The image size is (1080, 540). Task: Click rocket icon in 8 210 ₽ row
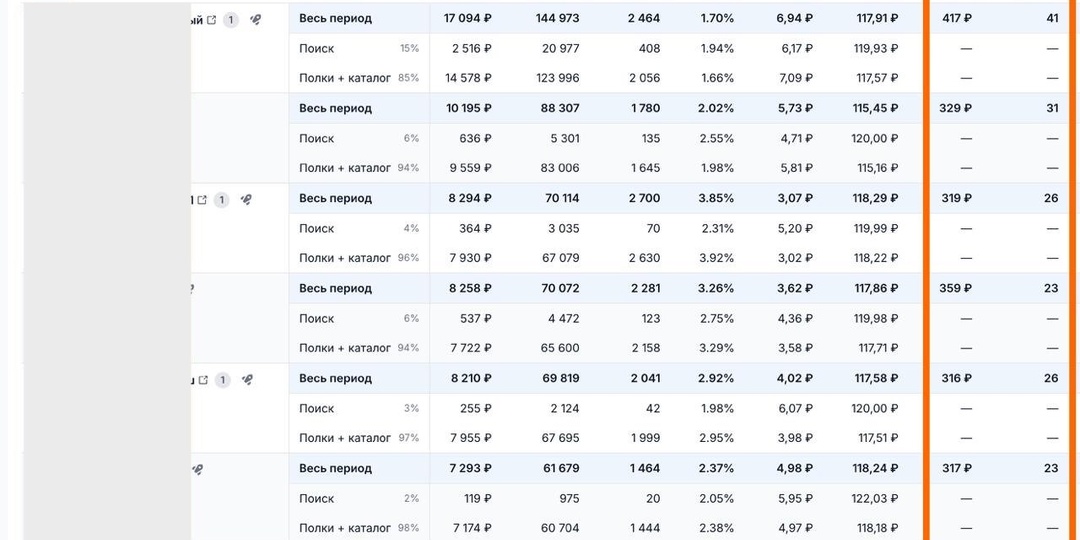pyautogui.click(x=247, y=380)
